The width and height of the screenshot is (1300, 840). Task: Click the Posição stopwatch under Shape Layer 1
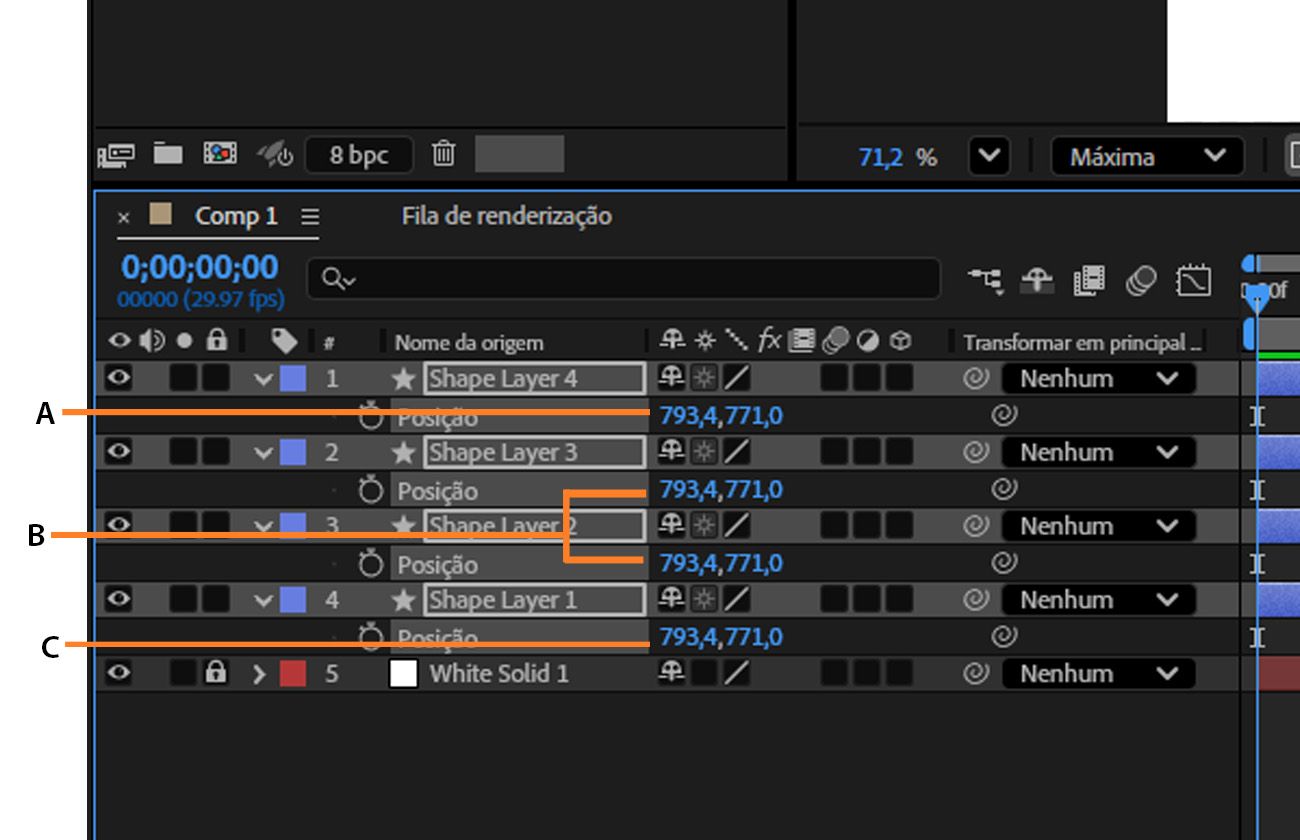tap(372, 637)
